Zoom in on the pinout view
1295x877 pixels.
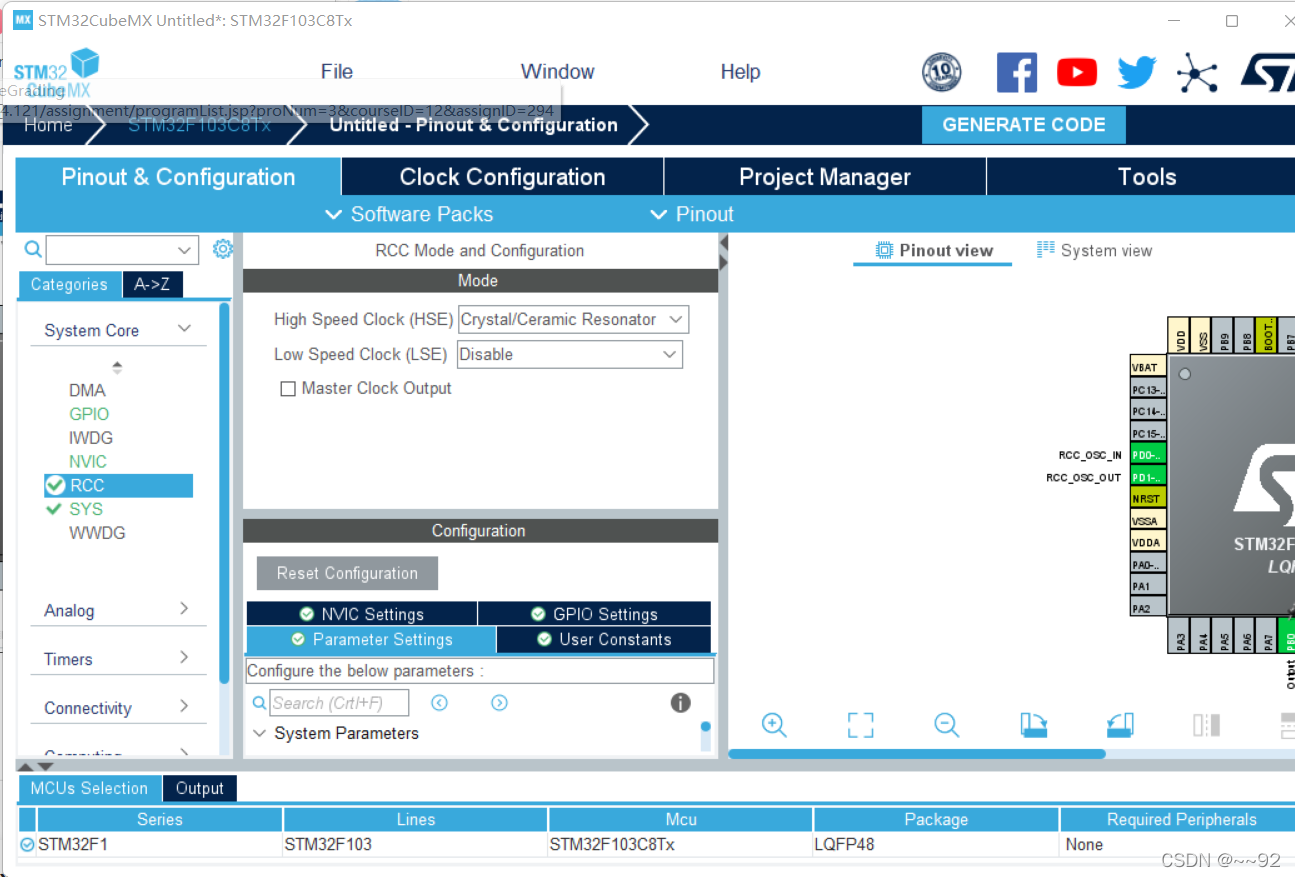[774, 725]
